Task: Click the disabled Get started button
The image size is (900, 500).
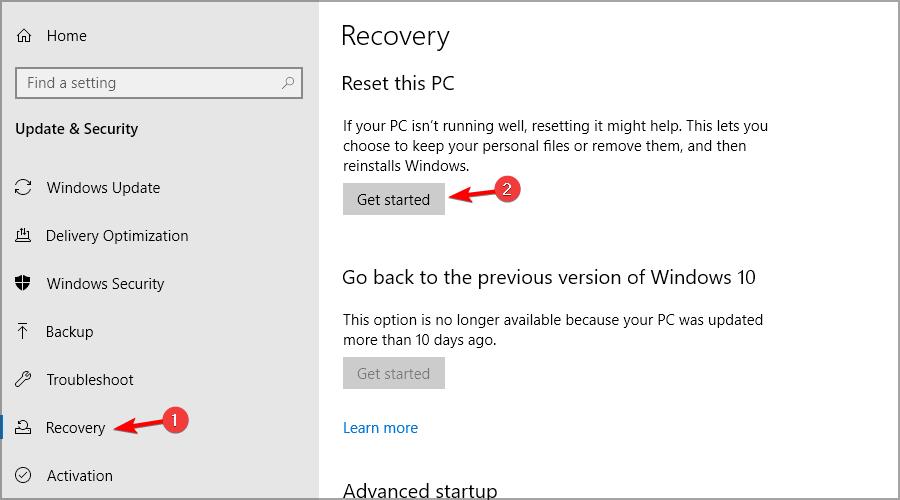Action: [x=394, y=373]
